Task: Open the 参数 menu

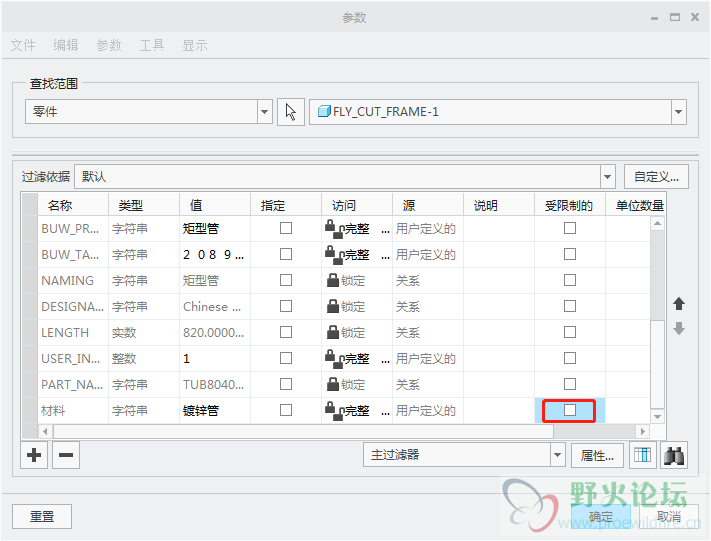Action: pyautogui.click(x=109, y=45)
